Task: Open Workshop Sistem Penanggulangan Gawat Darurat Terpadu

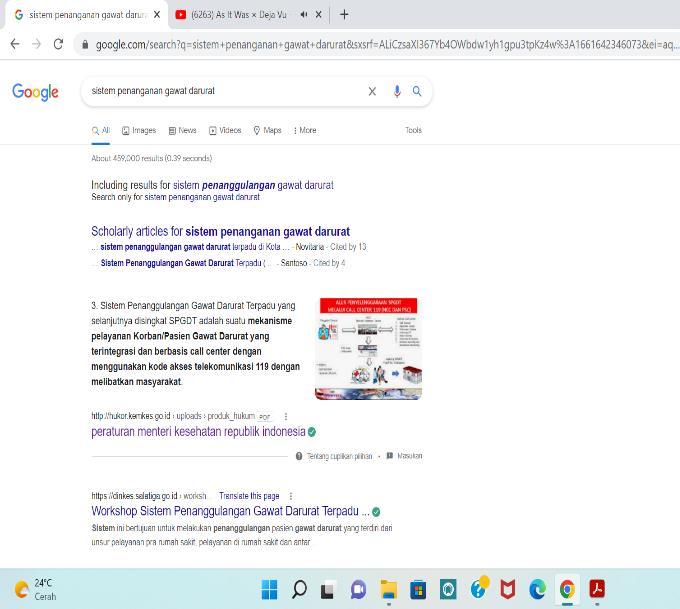Action: coord(230,511)
